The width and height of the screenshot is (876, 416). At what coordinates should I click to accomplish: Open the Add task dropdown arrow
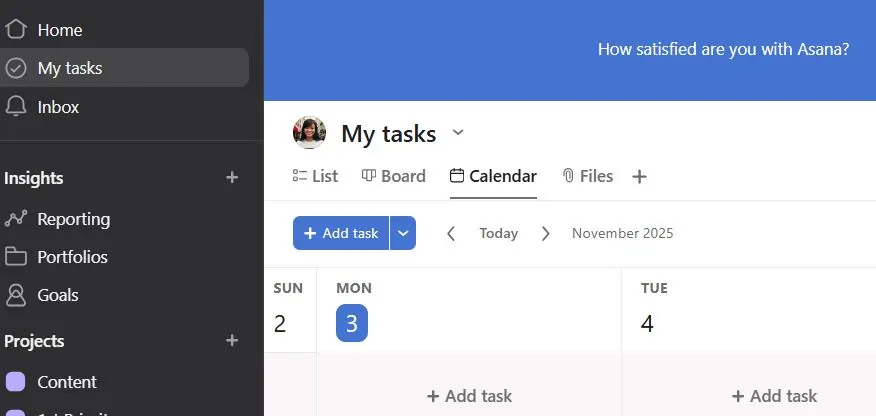403,233
